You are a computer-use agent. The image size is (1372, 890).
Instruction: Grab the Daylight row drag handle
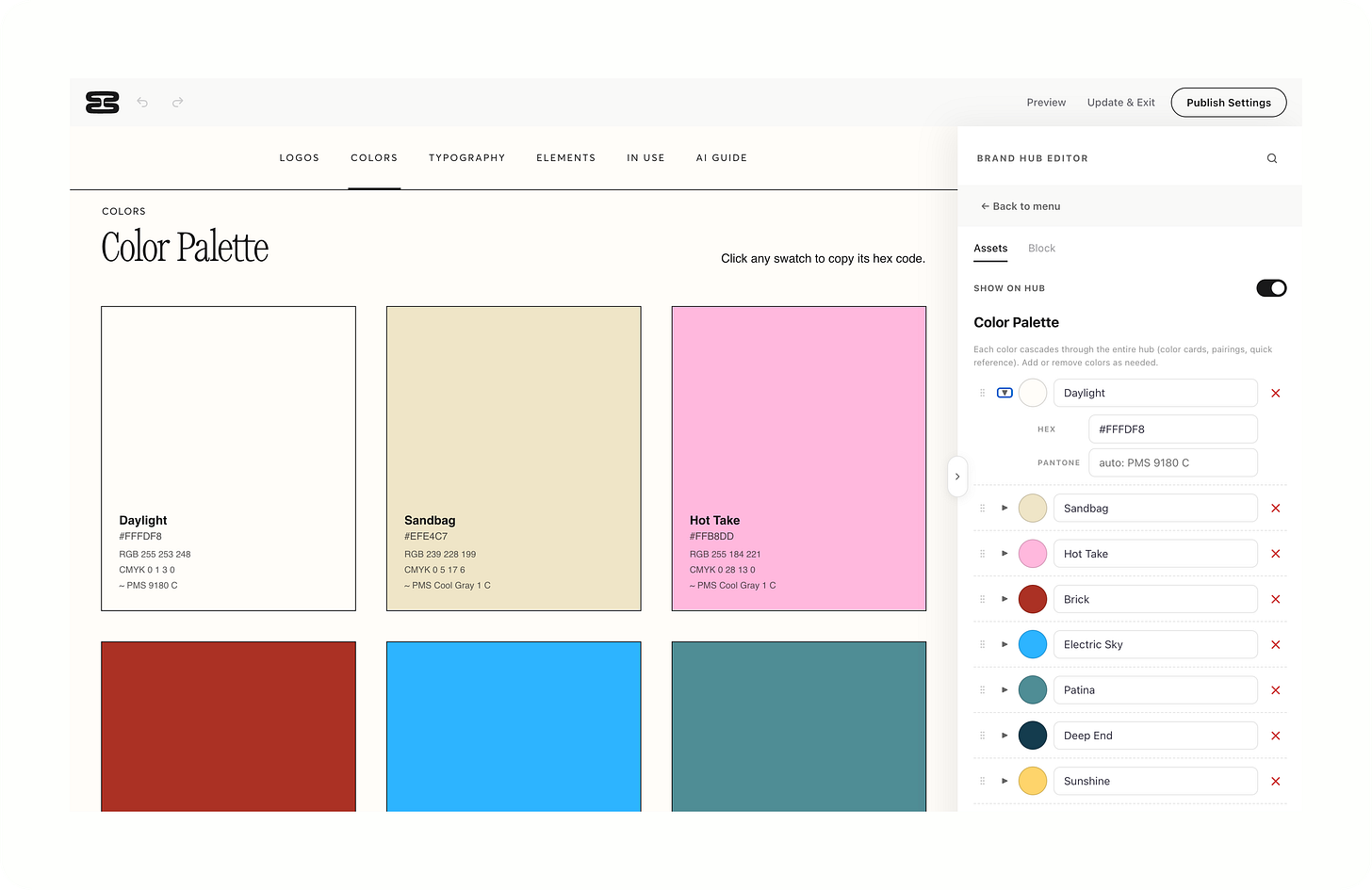click(x=983, y=393)
